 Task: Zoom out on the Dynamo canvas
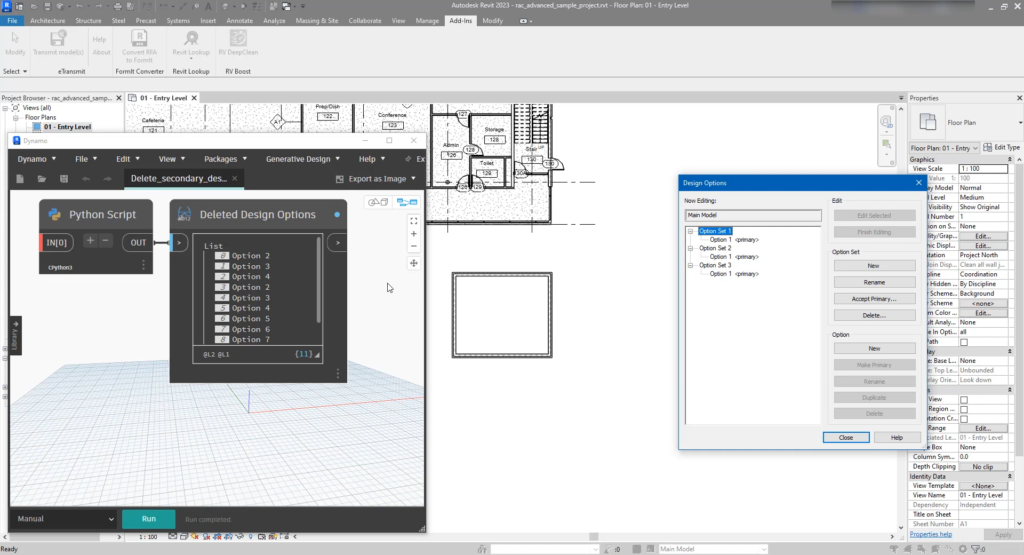click(413, 246)
